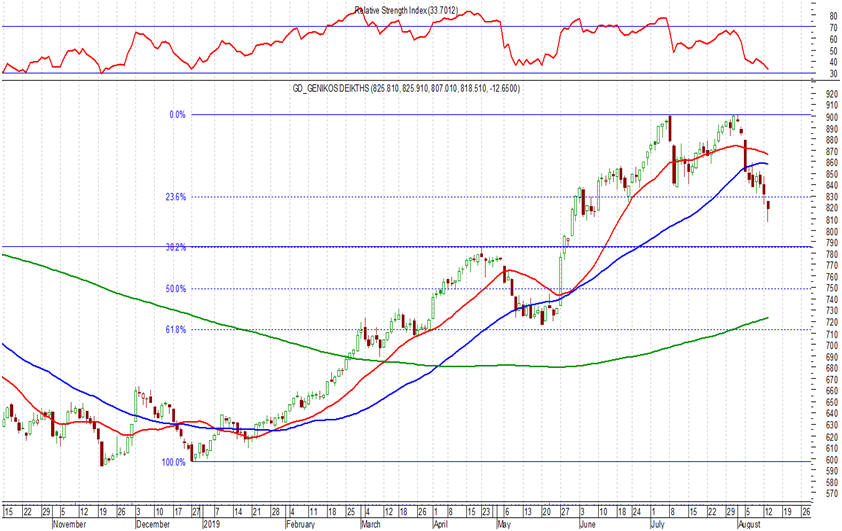Click the 600 price axis value

[832, 460]
